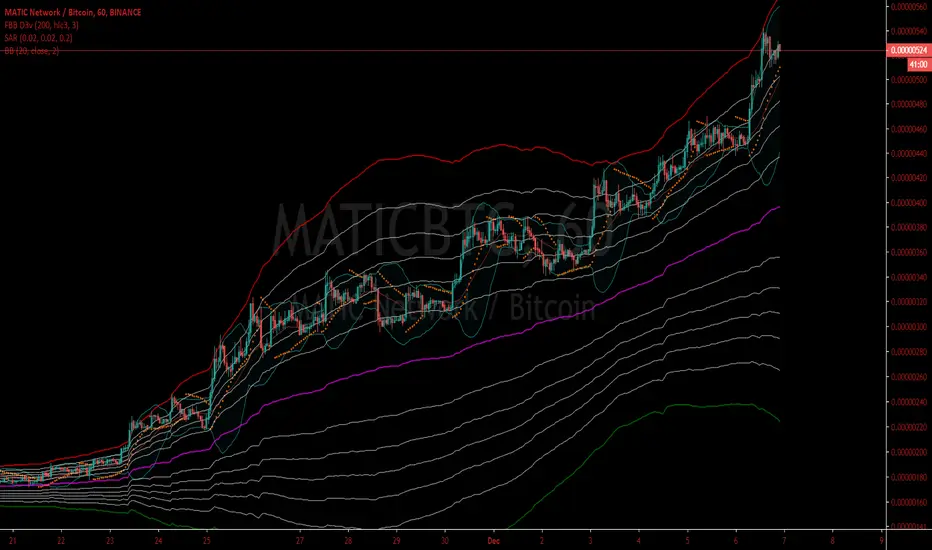The height and width of the screenshot is (550, 932).
Task: Click the 0.00000300 price axis label
Action: (909, 326)
